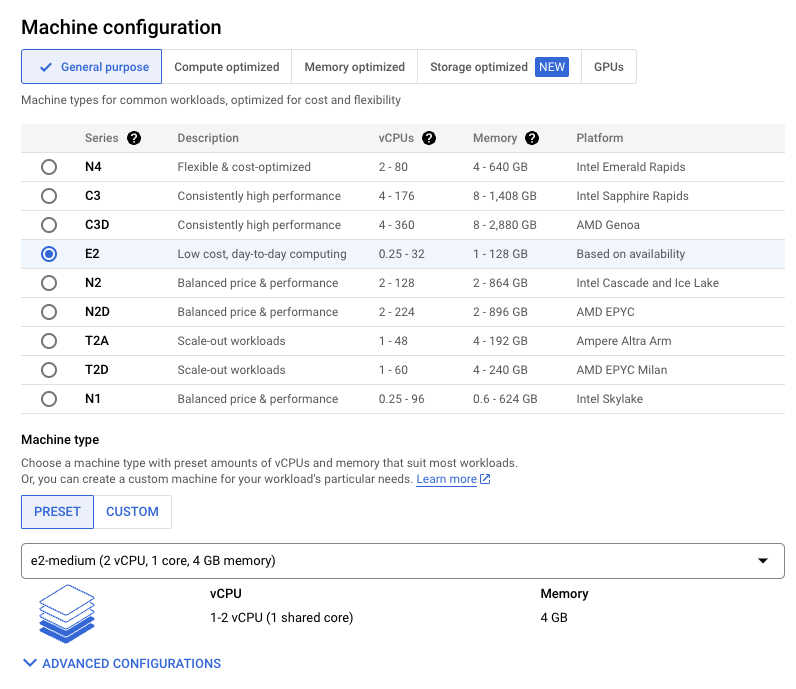Screen dimensions: 796x689
Task: Click the external link icon after Learn more
Action: coord(485,480)
